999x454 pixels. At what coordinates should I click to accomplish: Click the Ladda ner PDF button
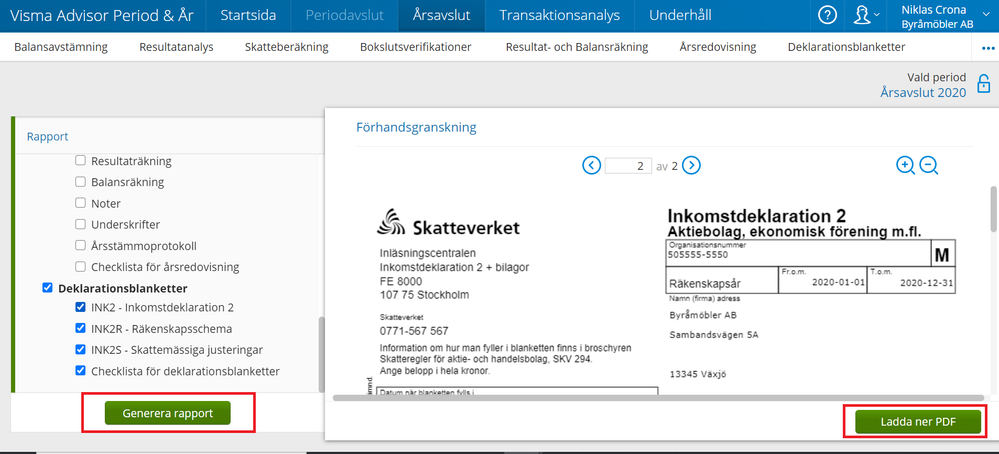click(x=918, y=421)
